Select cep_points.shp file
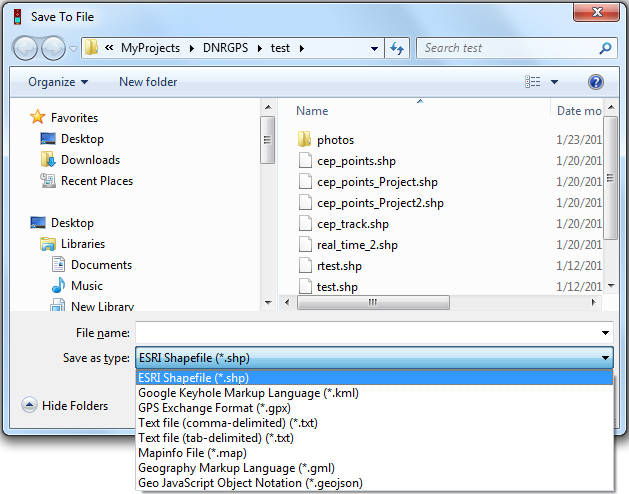The width and height of the screenshot is (629, 494). tap(347, 161)
